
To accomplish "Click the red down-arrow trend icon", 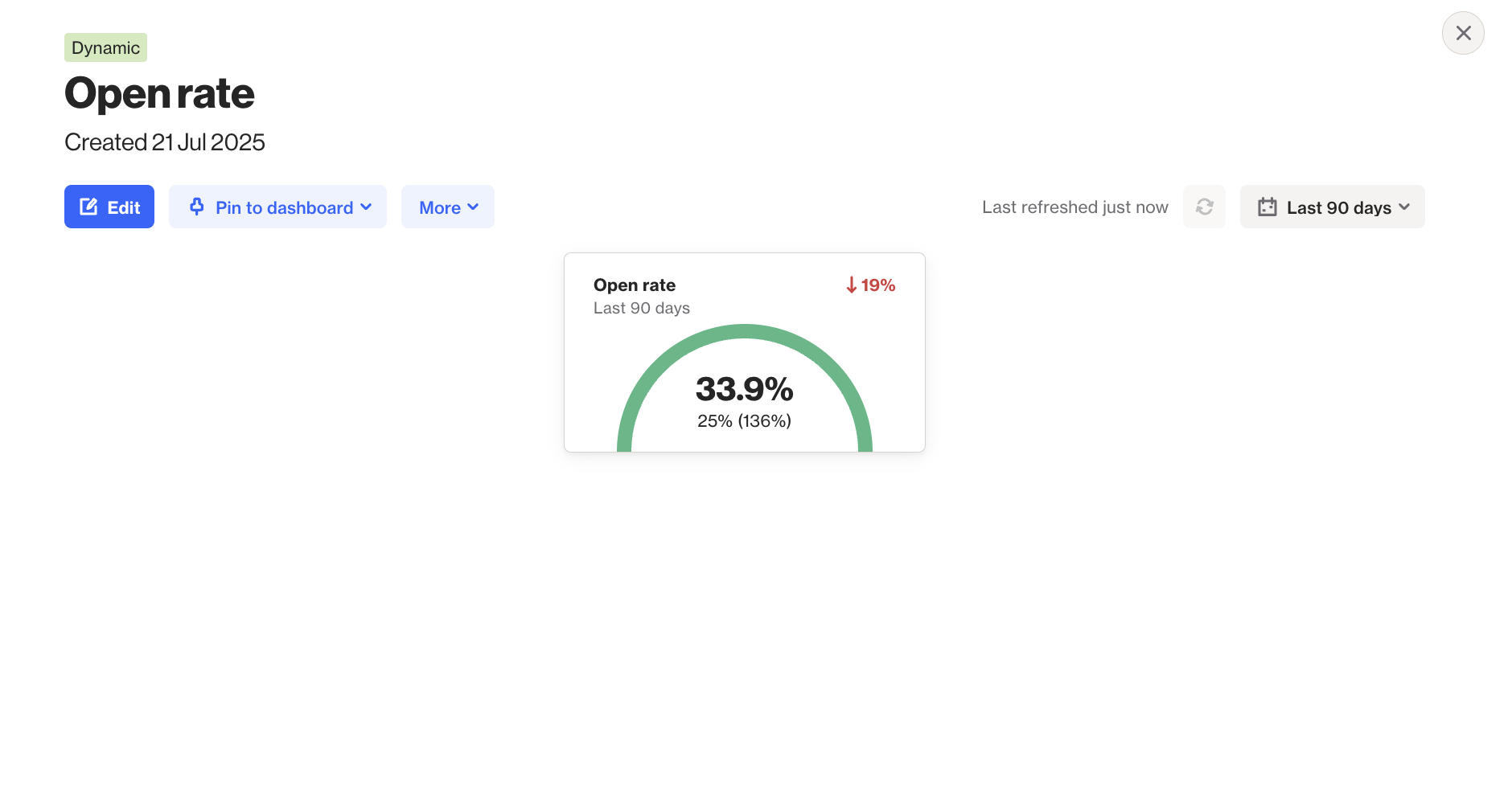I will (851, 285).
